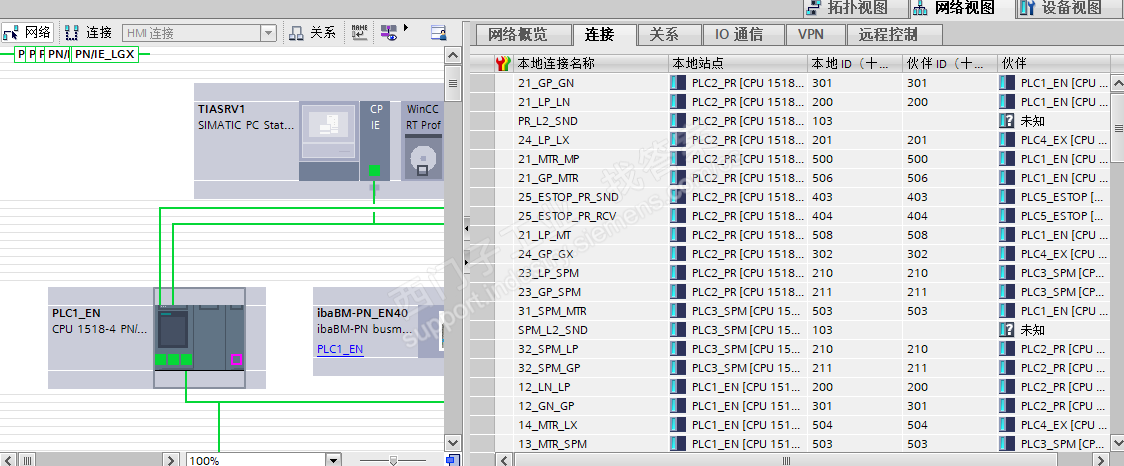
Task: Select the 25_ESTOP_PR_RCV connection name
Action: [x=568, y=216]
